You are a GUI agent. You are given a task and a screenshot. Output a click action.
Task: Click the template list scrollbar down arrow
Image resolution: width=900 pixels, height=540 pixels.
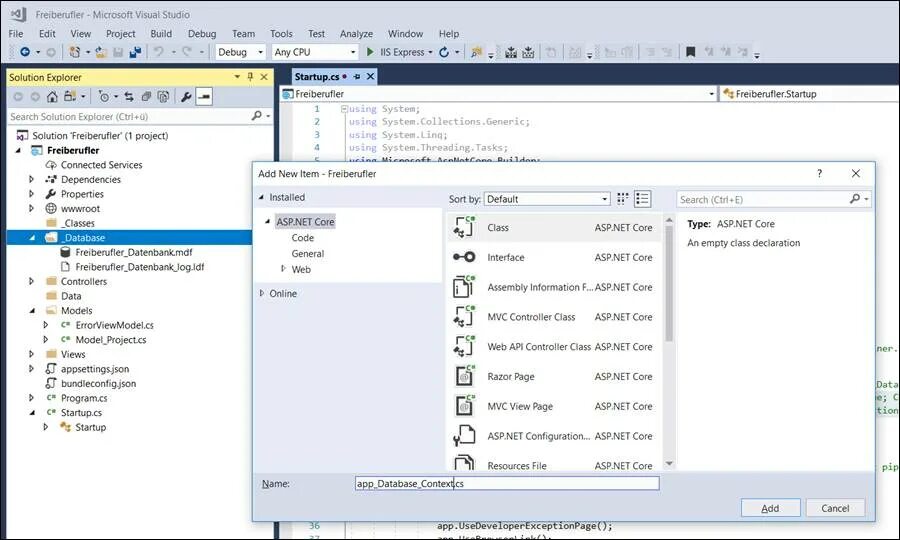tap(669, 464)
